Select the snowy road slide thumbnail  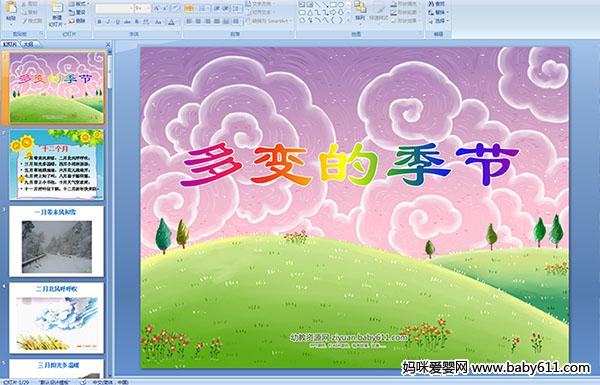point(57,241)
